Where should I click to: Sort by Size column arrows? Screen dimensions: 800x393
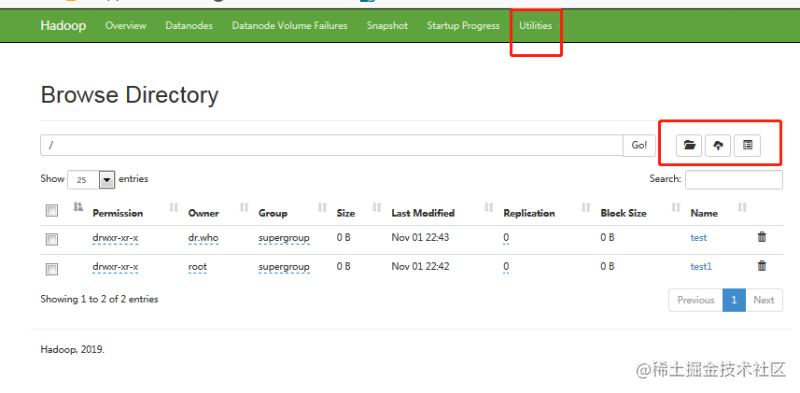[x=377, y=207]
